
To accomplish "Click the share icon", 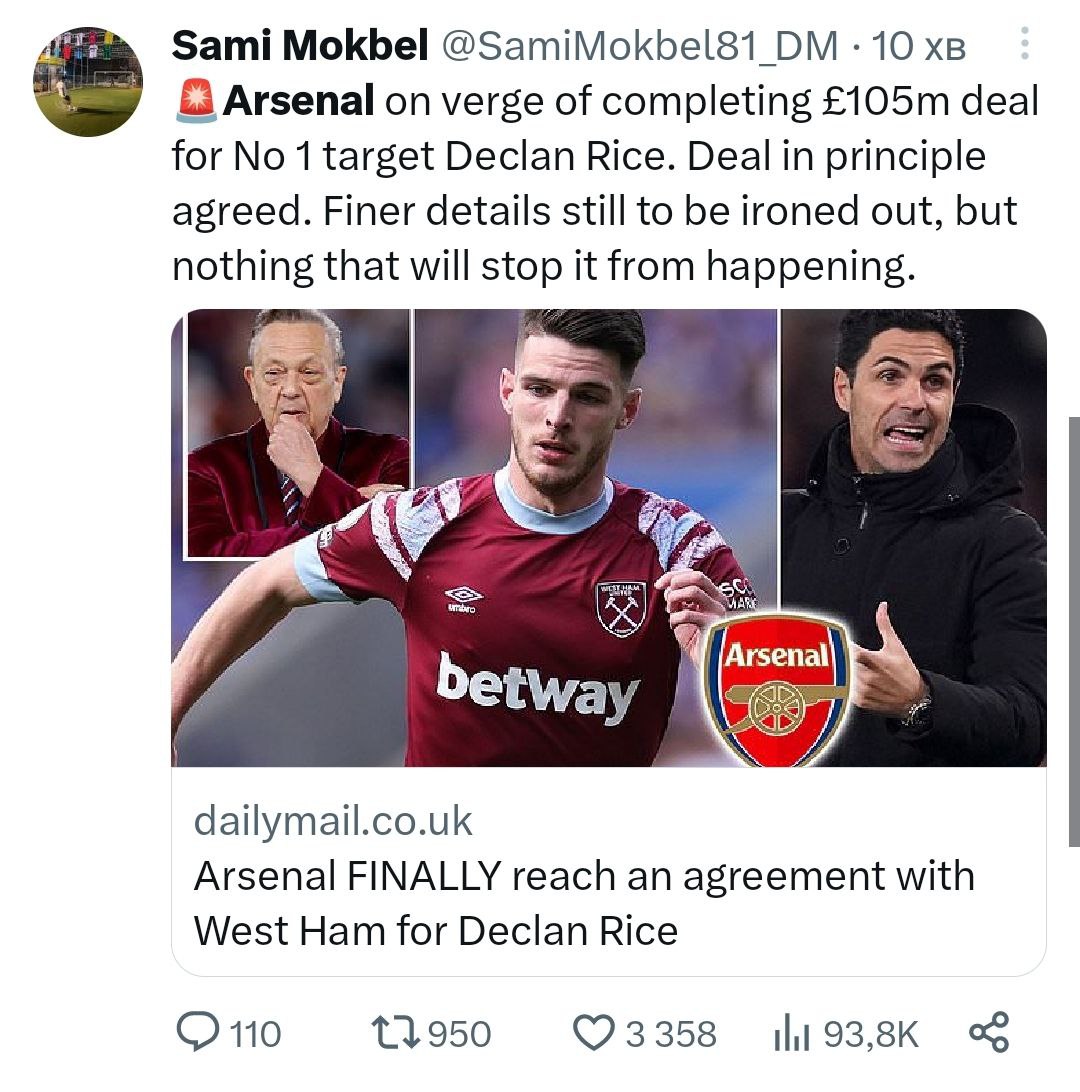I will [x=989, y=1033].
